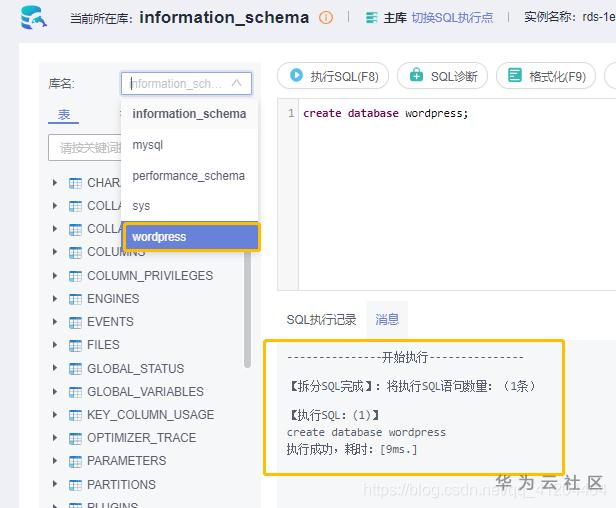The height and width of the screenshot is (508, 616).
Task: Select the OPTIMIZER_TRACE table
Action: 141,438
